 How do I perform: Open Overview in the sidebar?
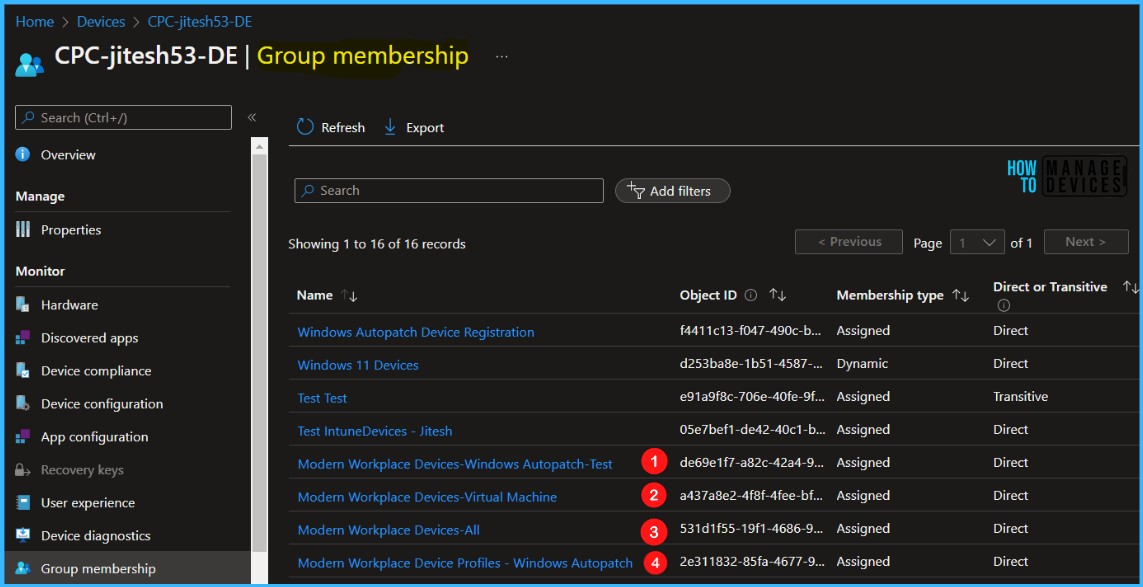68,155
